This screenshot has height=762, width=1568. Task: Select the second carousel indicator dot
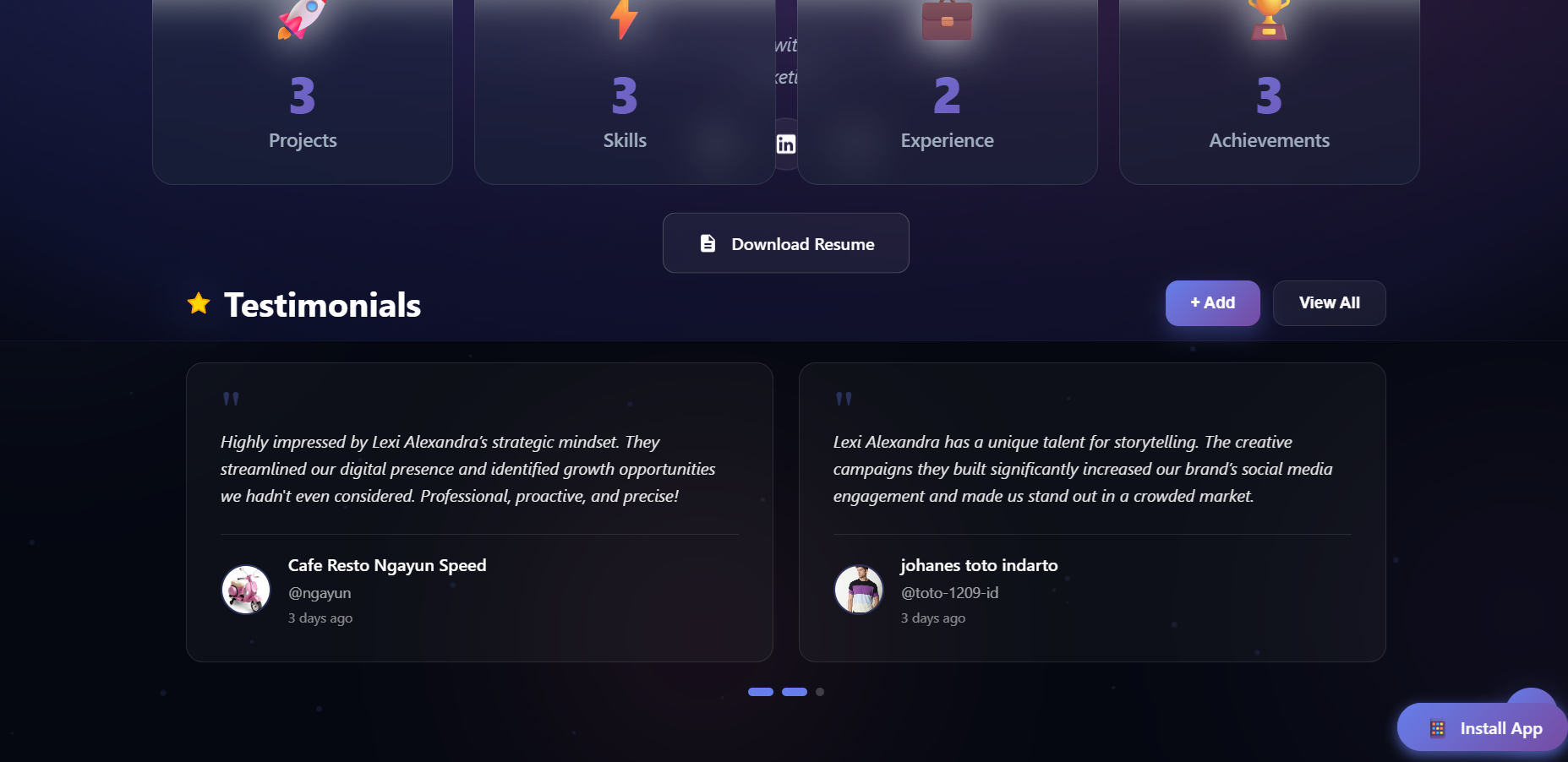tap(795, 691)
